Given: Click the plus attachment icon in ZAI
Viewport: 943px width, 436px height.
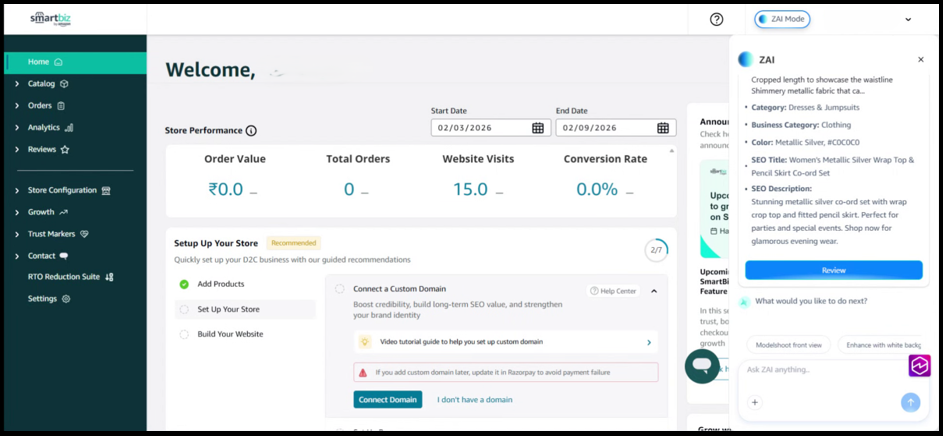Looking at the screenshot, I should coord(755,402).
